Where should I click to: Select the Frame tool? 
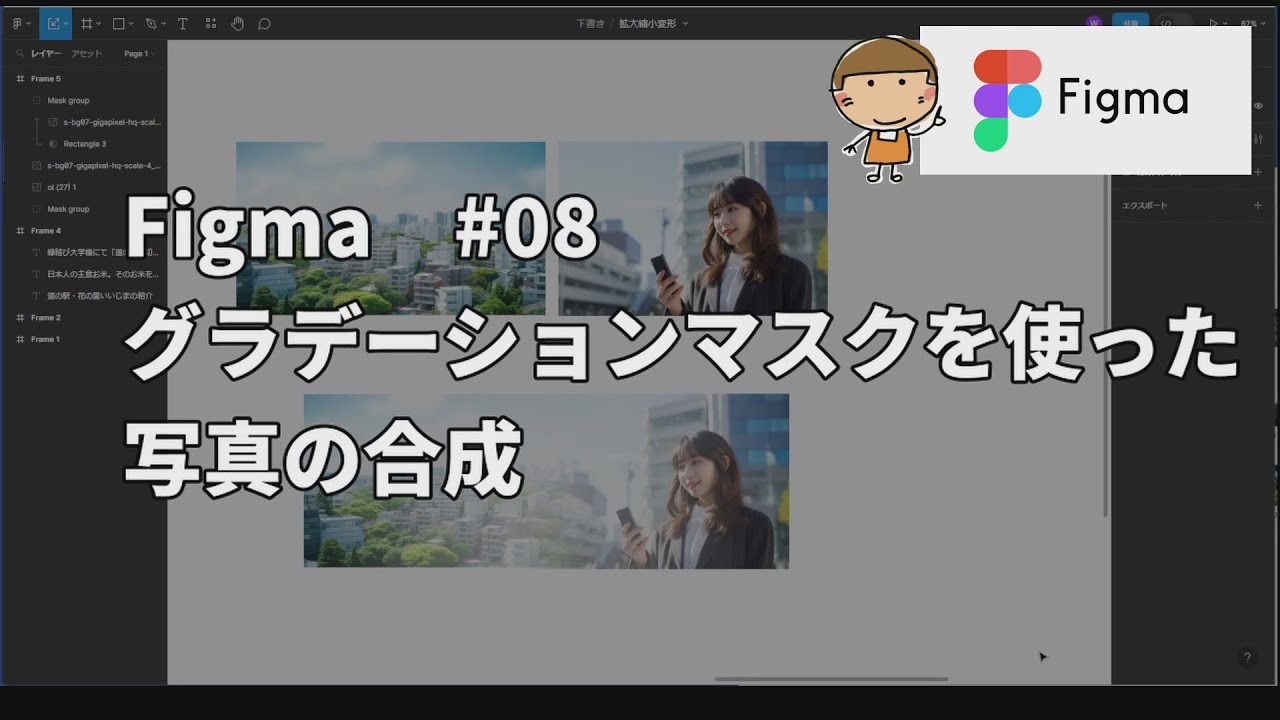point(87,23)
